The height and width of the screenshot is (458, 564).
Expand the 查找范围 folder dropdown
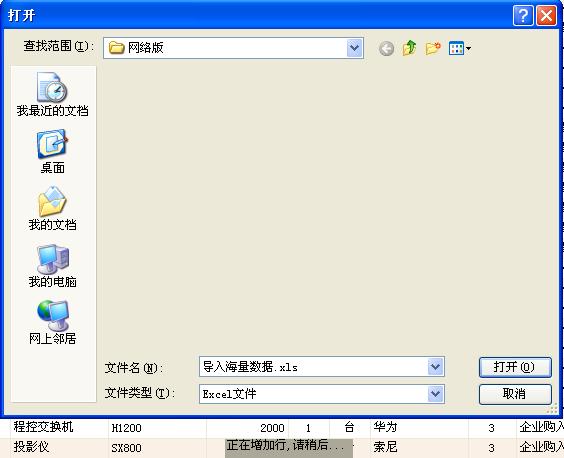tap(355, 48)
